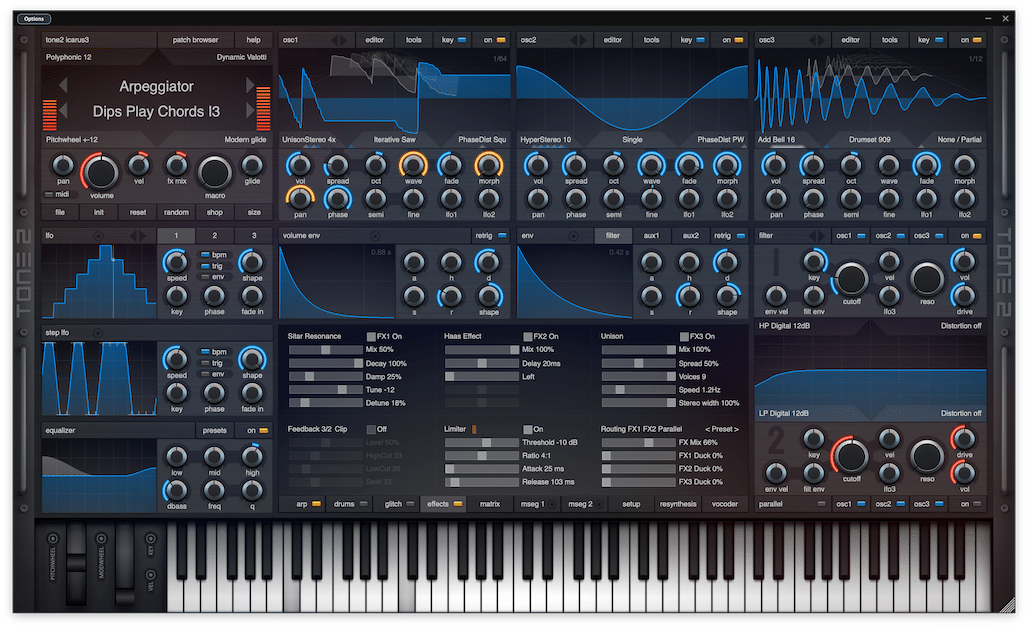Screen dimensions: 1028x628
Task: Click osc2 spread knob
Action: pos(575,165)
